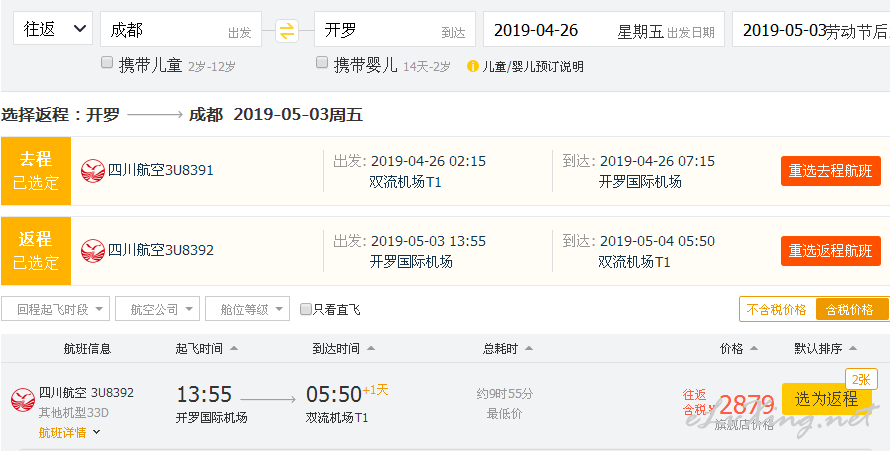Open the 航空公司 filter dropdown

(x=158, y=309)
